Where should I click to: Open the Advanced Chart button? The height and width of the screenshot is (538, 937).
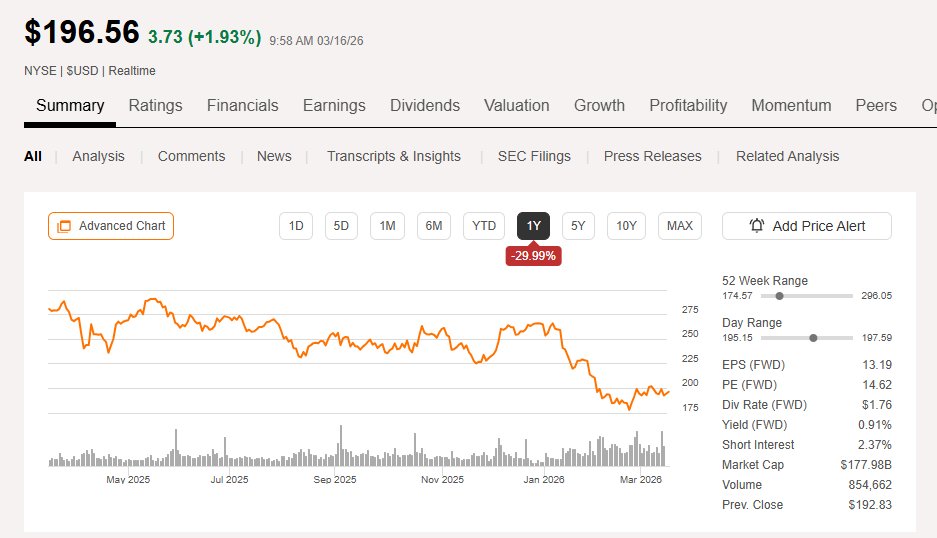click(111, 226)
